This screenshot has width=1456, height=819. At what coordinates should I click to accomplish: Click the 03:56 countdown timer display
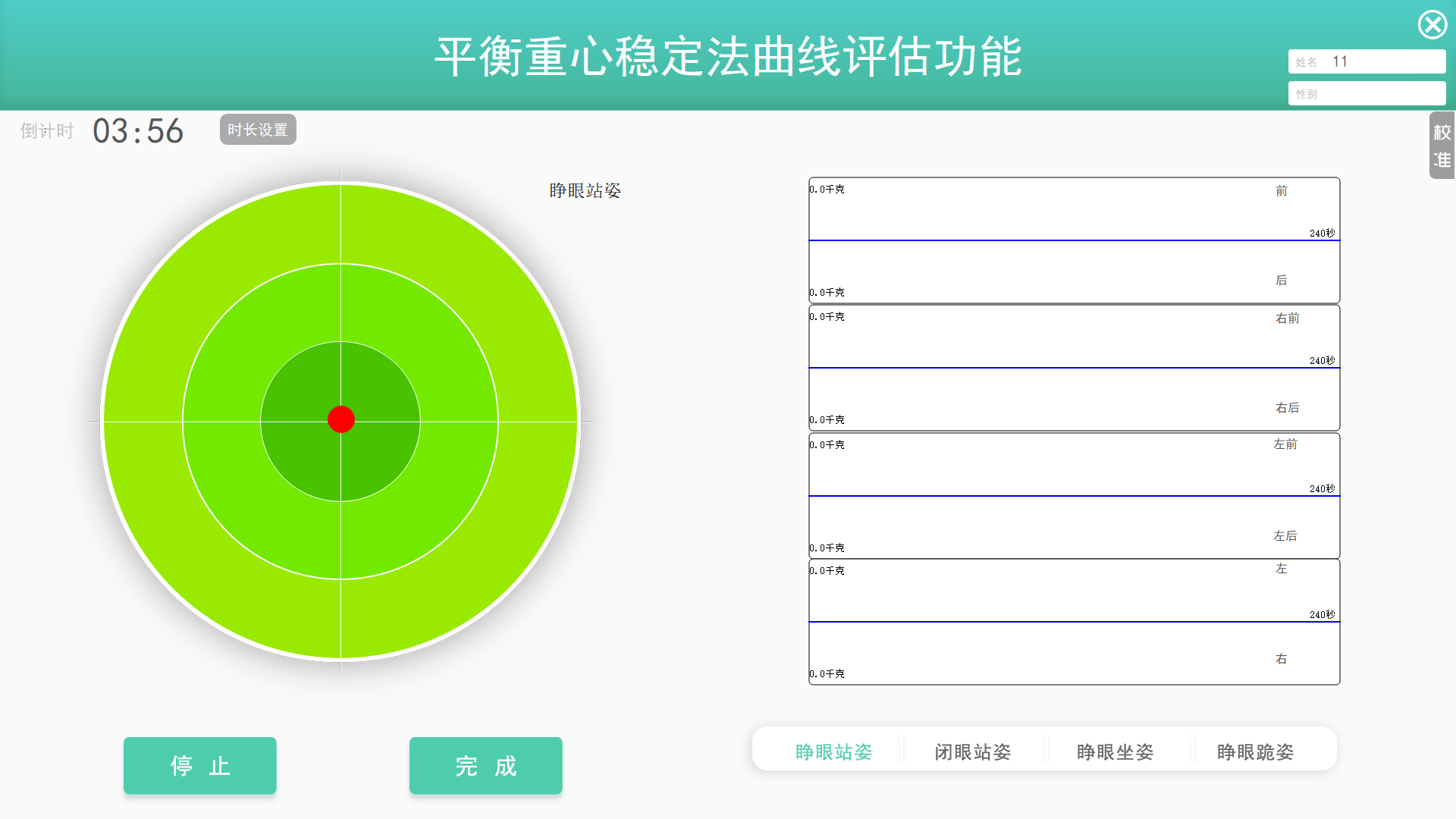click(138, 131)
